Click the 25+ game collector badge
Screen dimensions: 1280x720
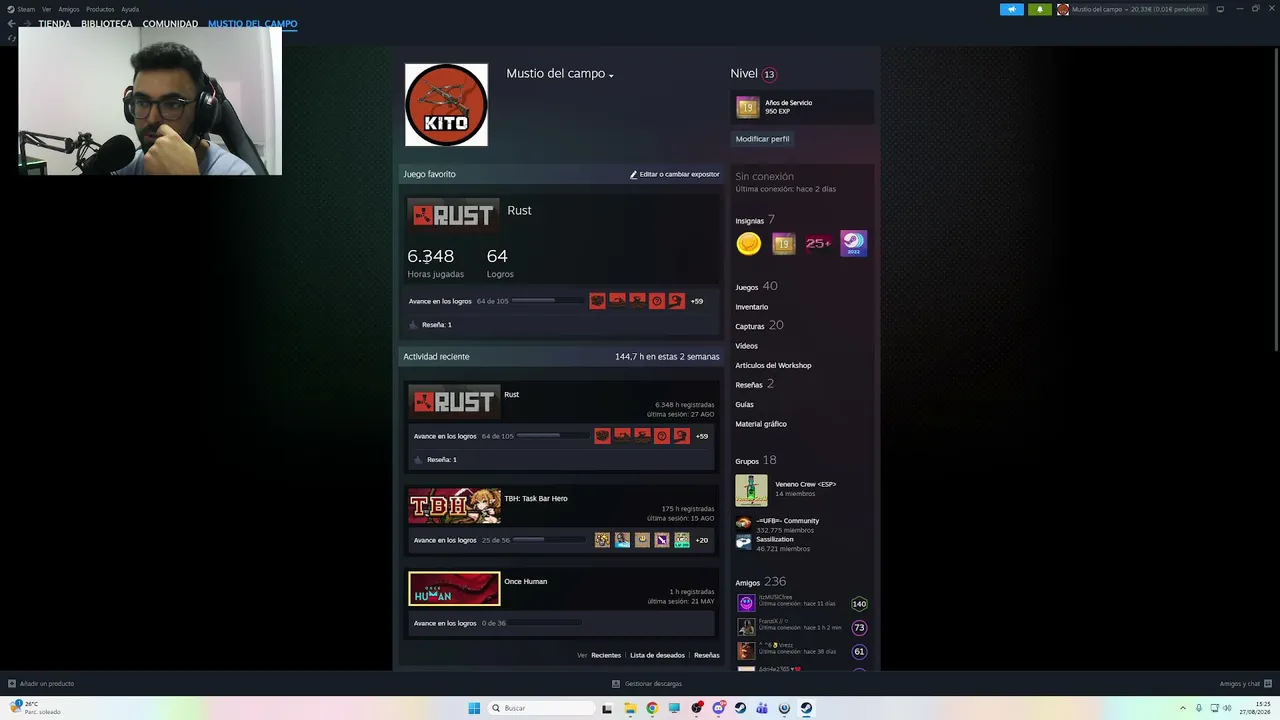(818, 243)
